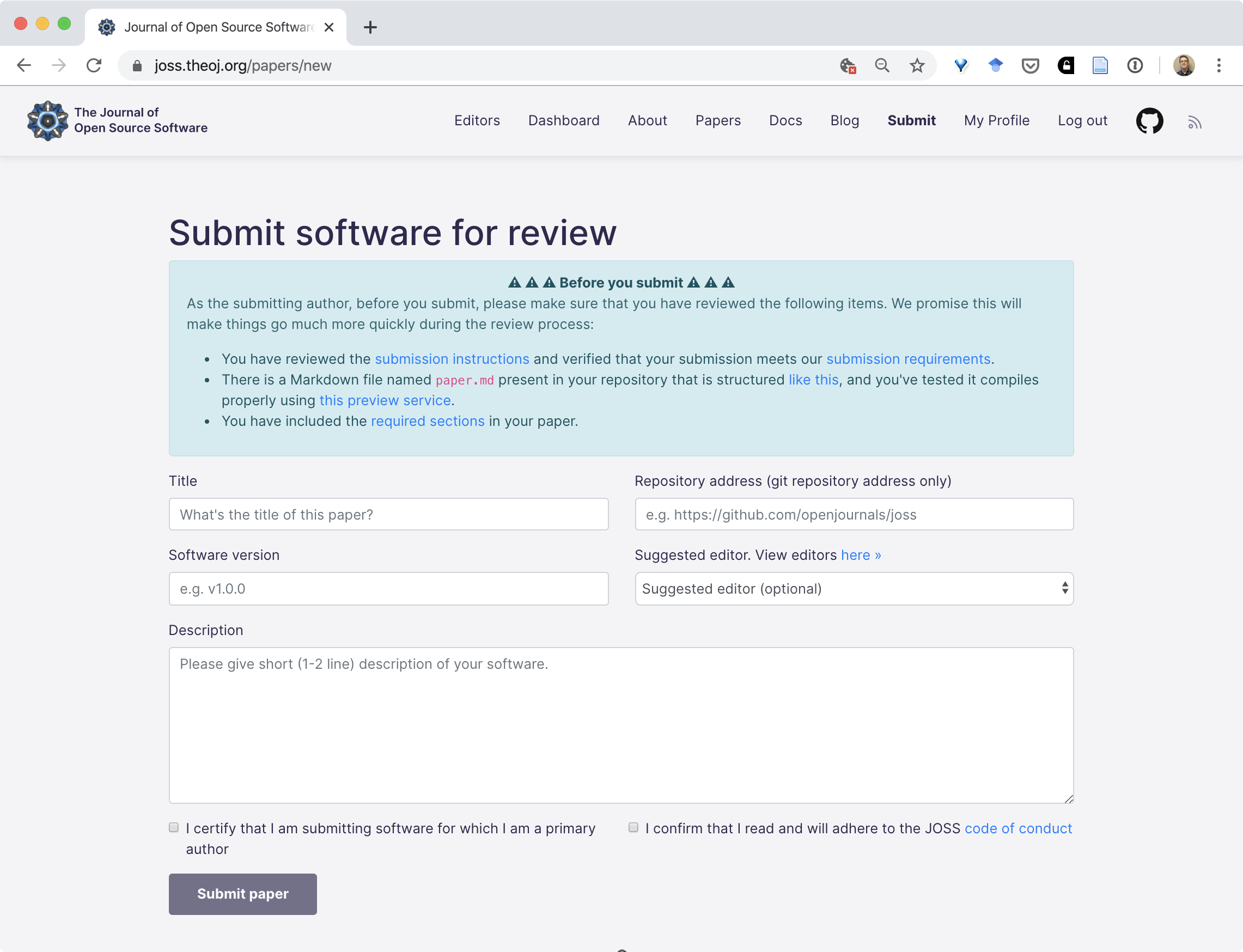Open the RSS feed icon
This screenshot has width=1243, height=952.
pyautogui.click(x=1195, y=123)
